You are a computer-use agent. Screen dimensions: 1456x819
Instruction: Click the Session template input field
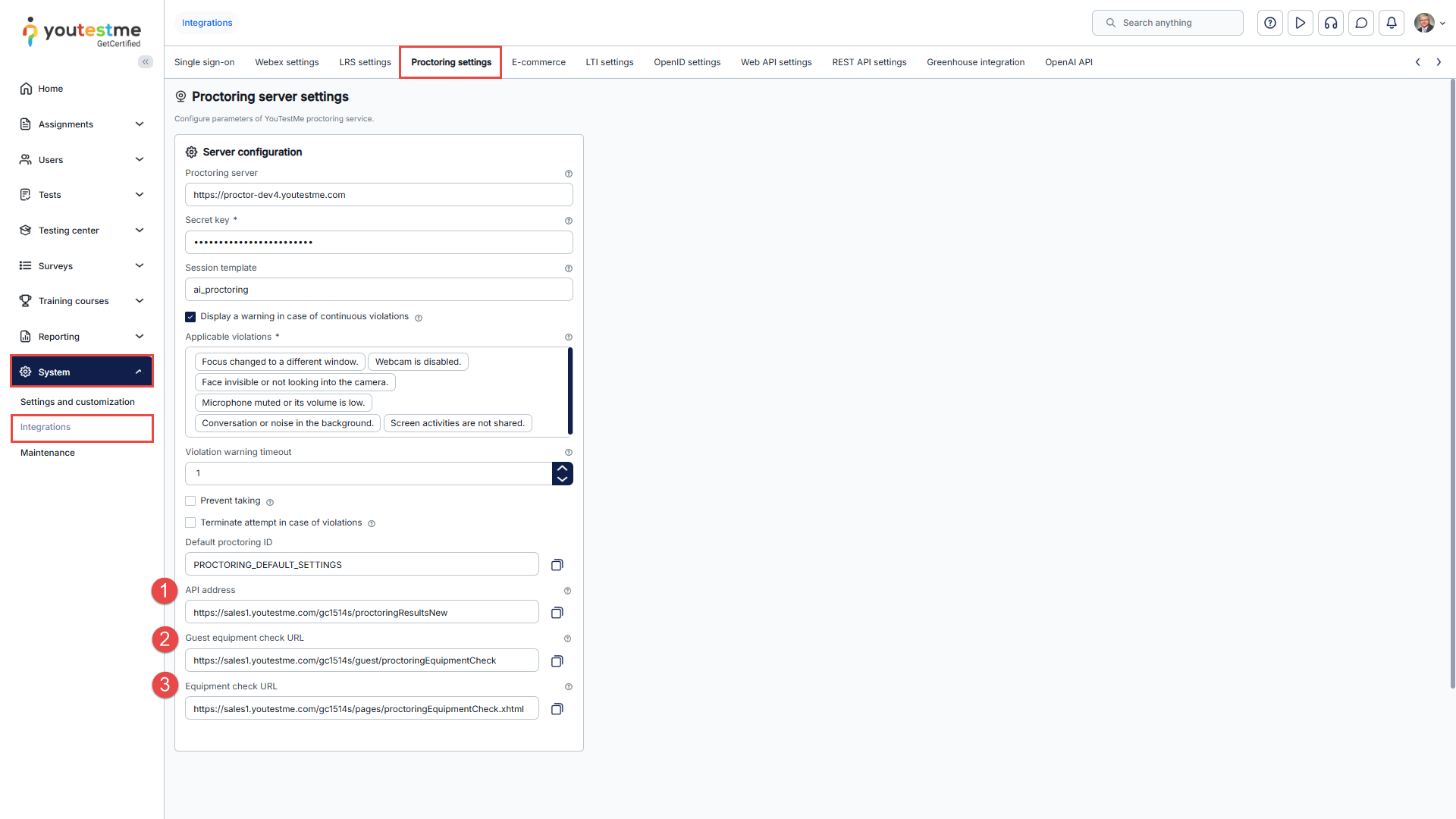(x=378, y=290)
